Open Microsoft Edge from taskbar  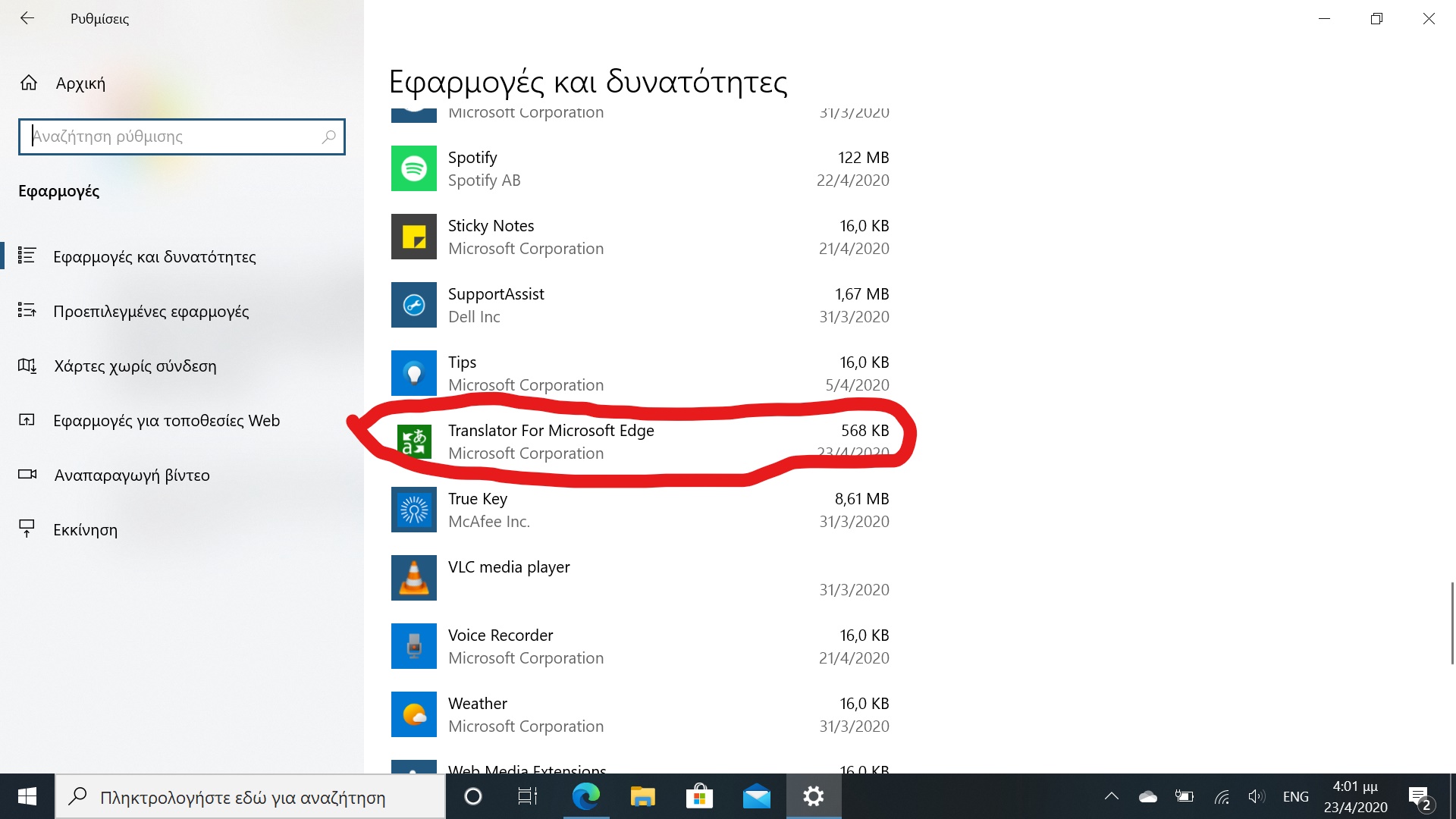(x=585, y=796)
